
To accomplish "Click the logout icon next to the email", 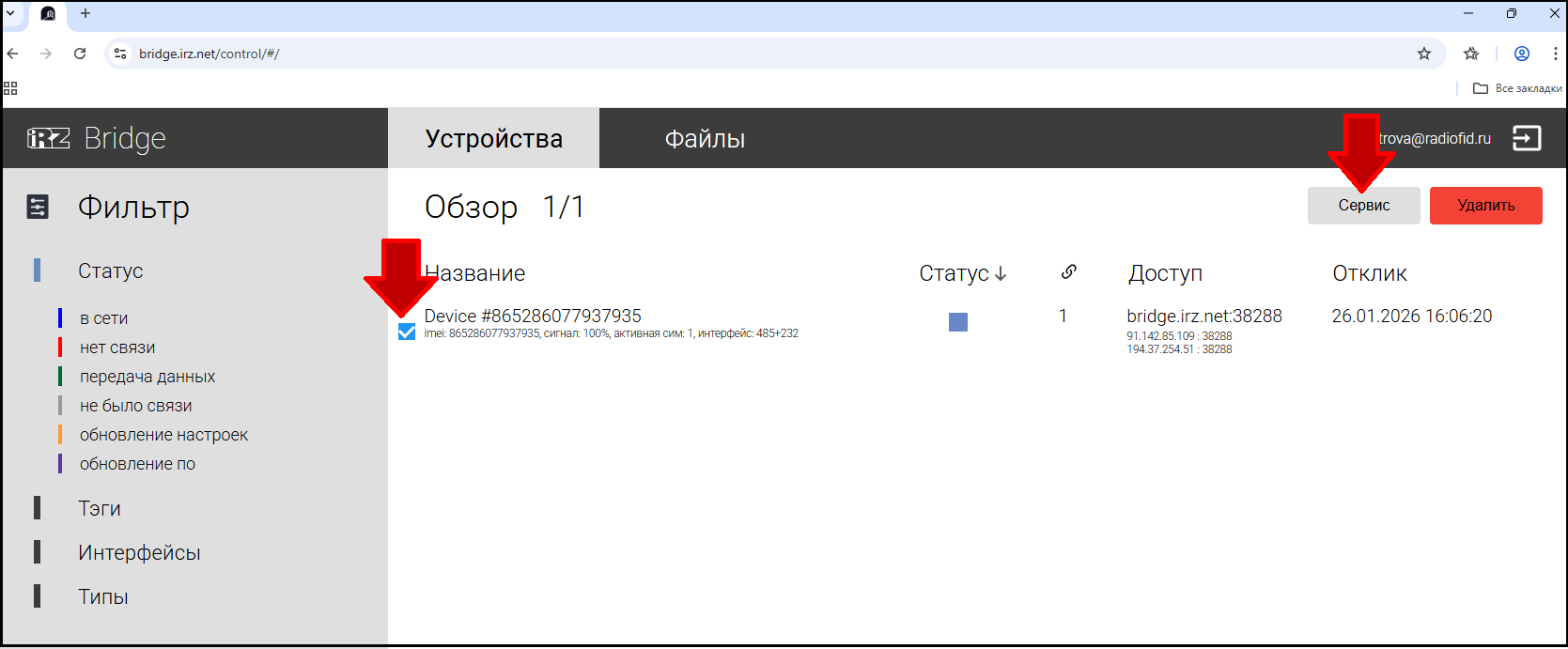I will [1527, 138].
